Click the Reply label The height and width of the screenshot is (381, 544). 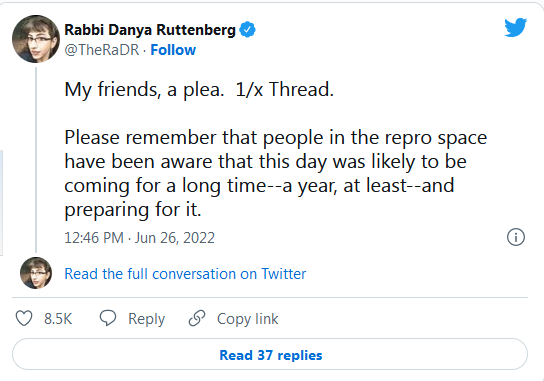pos(146,319)
